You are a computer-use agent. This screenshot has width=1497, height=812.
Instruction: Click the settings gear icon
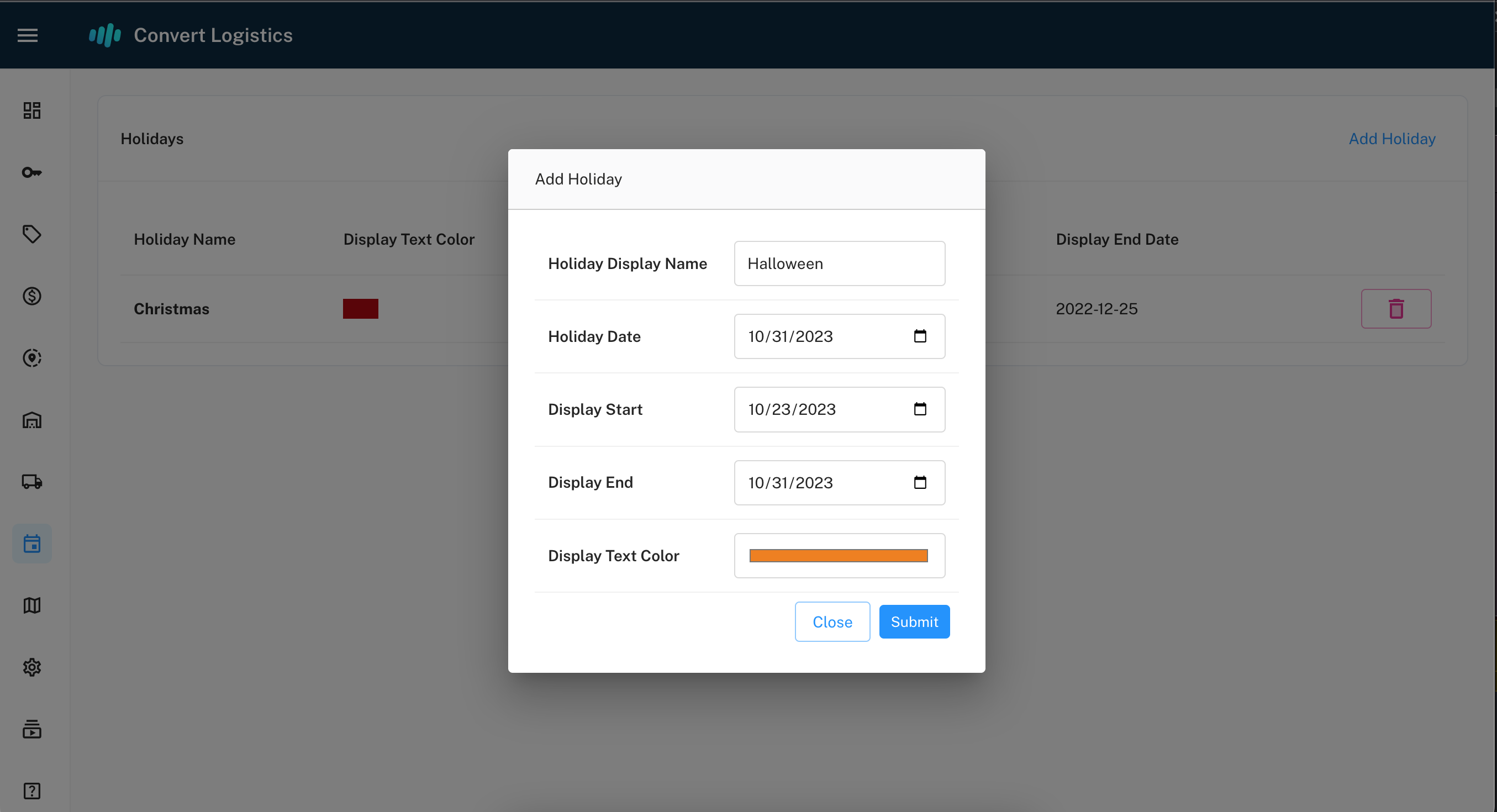tap(32, 667)
